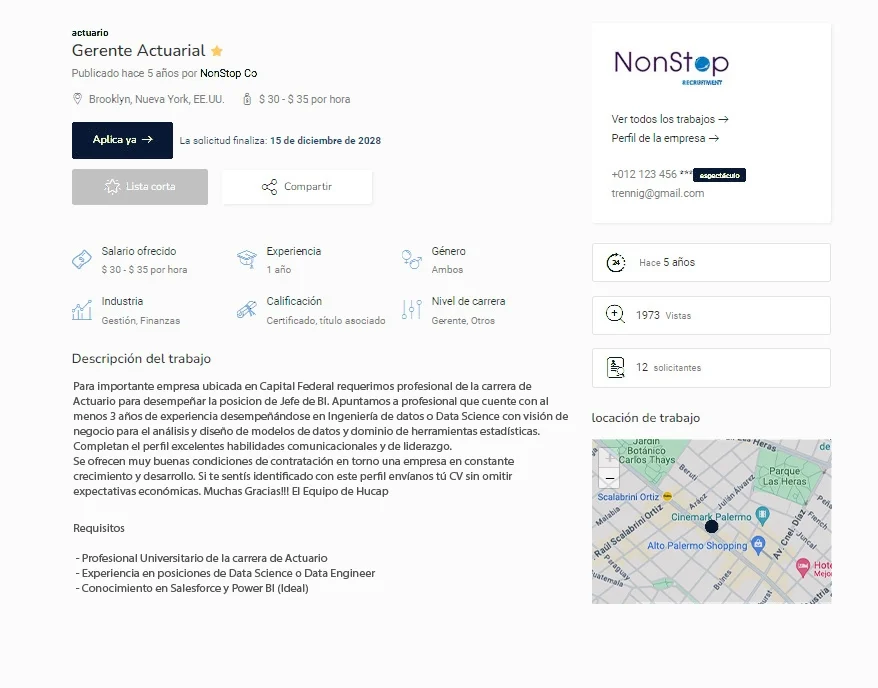This screenshot has height=688, width=878.
Task: Open the NonStop Co publisher link
Action: [228, 73]
